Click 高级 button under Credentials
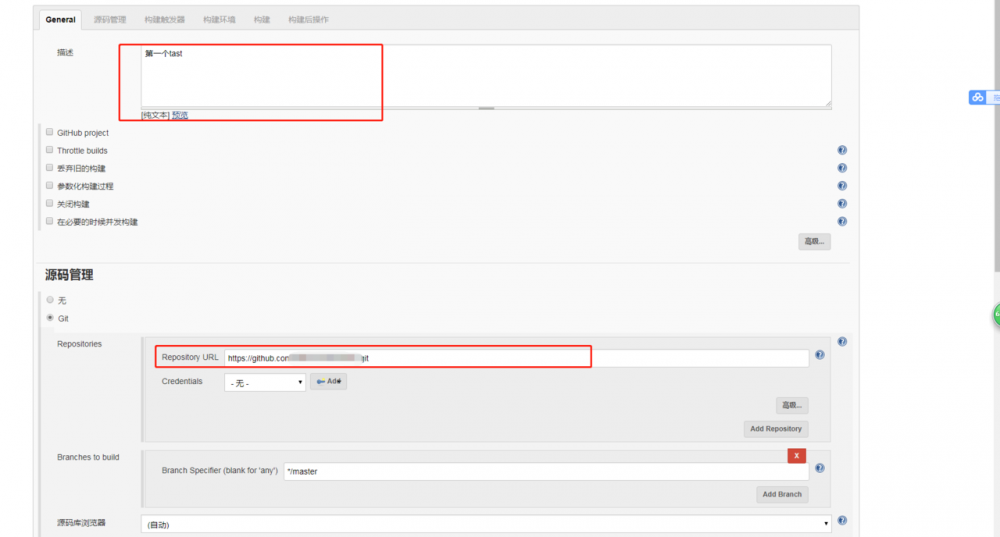This screenshot has width=1000, height=537. point(792,405)
